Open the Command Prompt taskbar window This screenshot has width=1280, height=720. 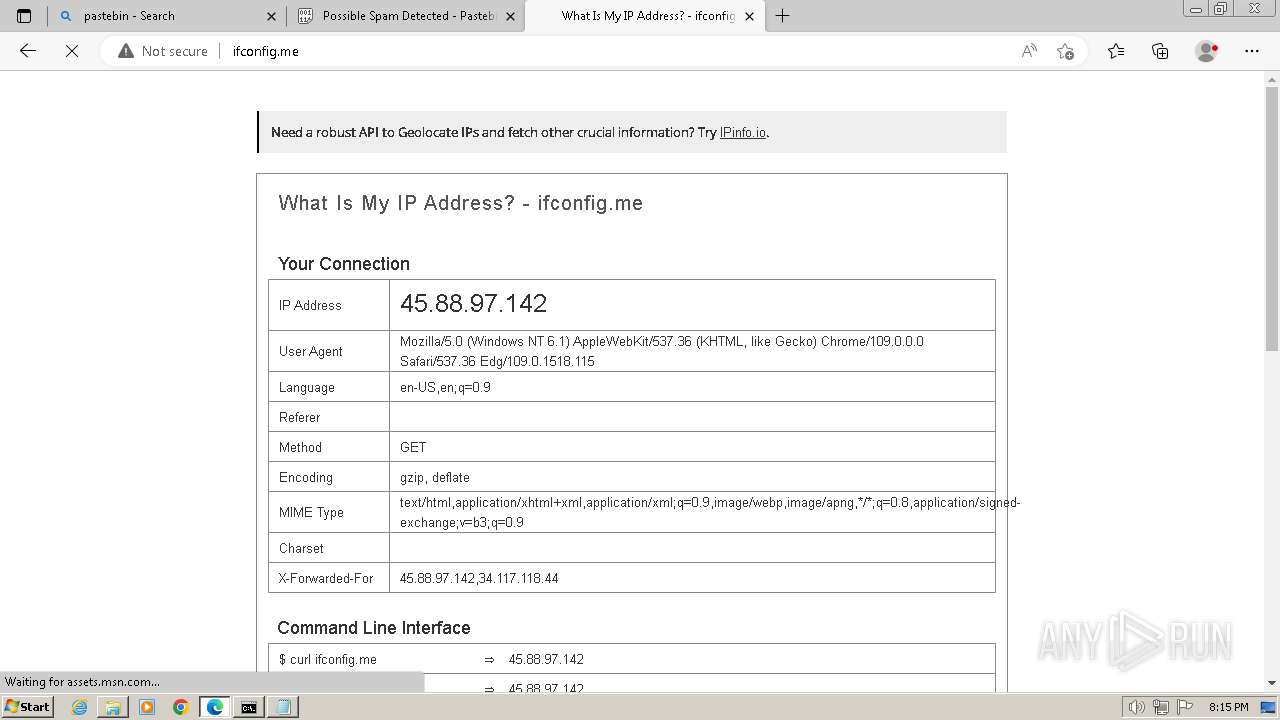click(x=248, y=707)
